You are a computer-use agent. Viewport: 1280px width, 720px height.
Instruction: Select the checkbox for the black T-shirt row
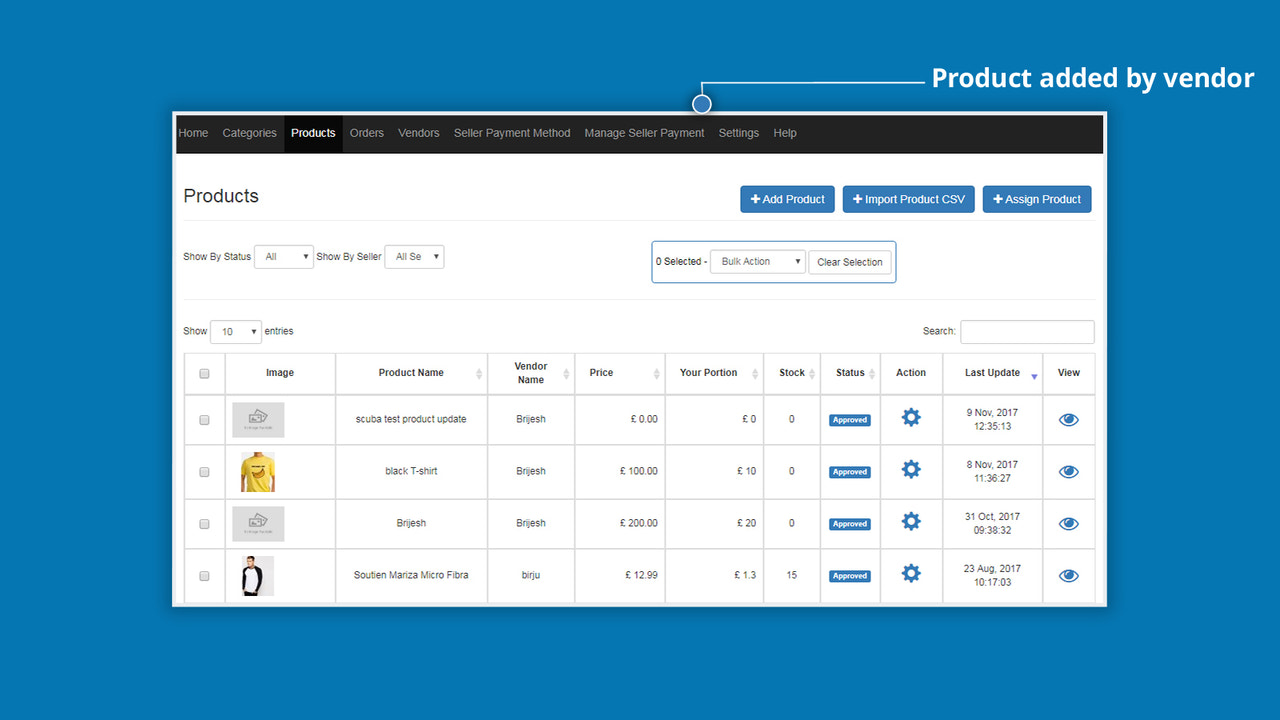[x=204, y=471]
